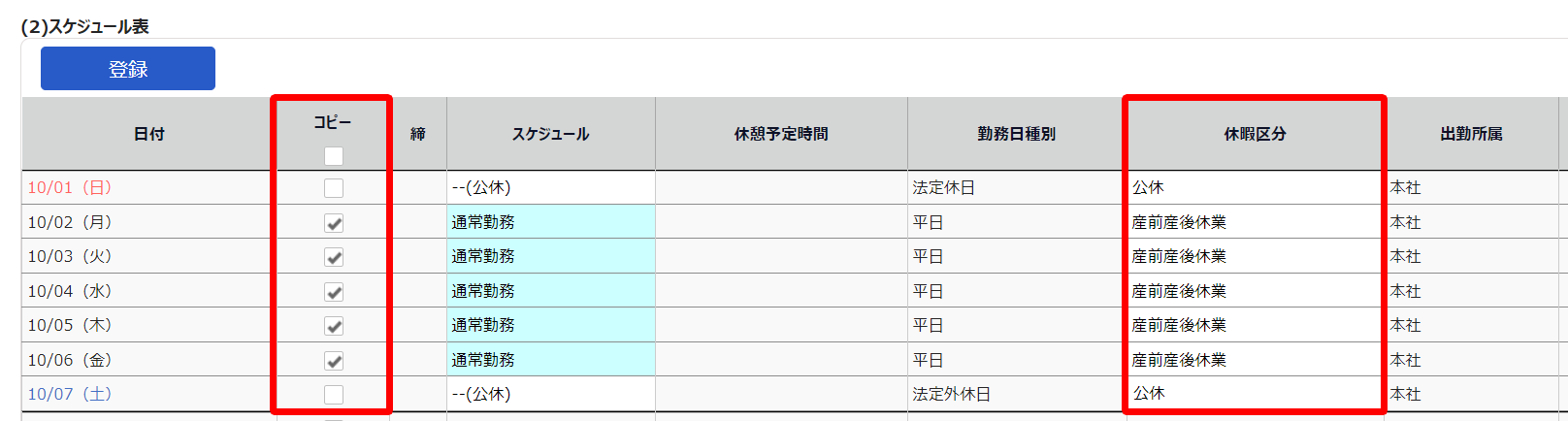Click the 休暇区分 column header
Viewport: 1568px width, 421px height.
(x=1255, y=134)
